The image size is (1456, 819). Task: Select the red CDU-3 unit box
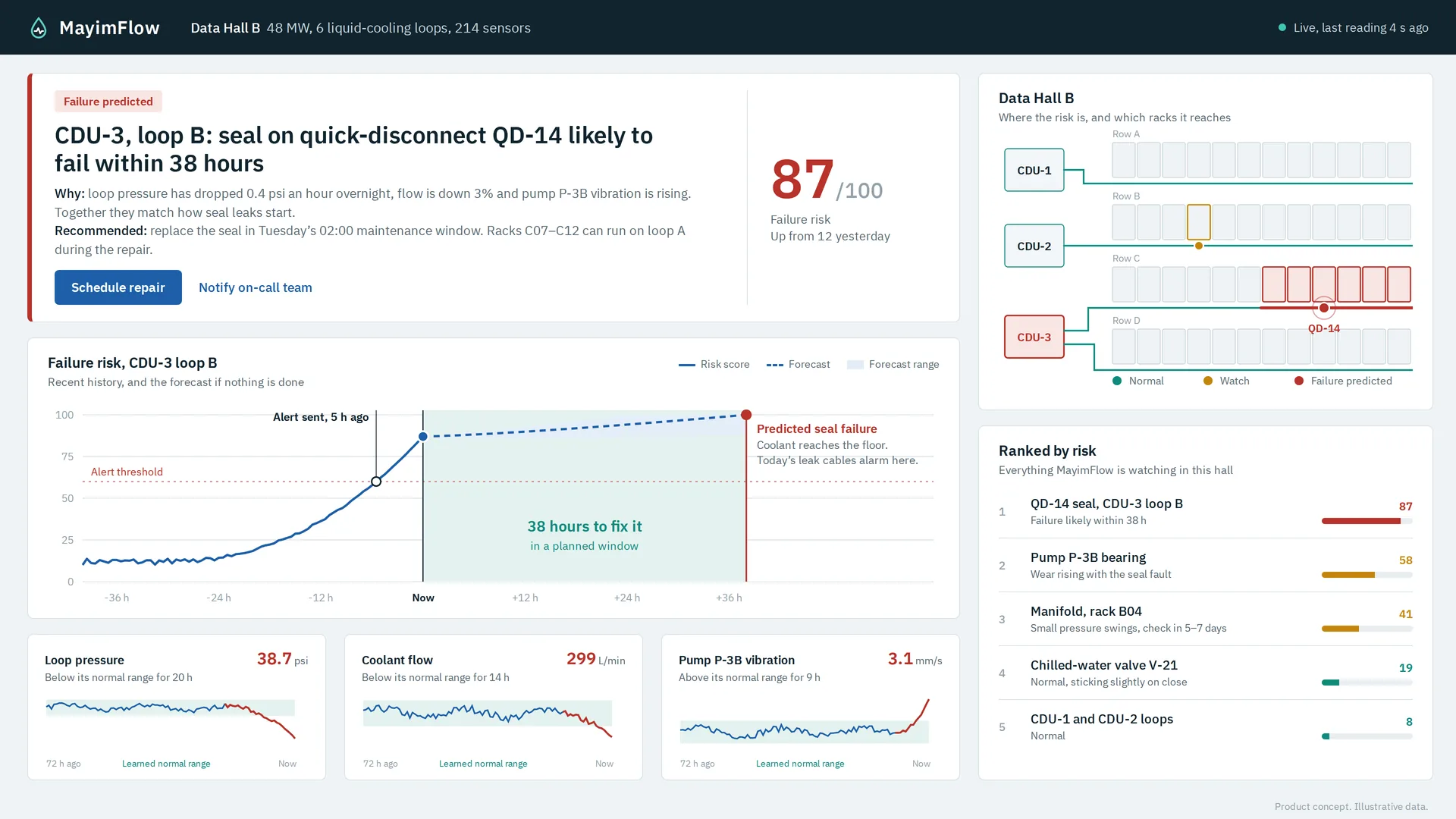(x=1034, y=337)
